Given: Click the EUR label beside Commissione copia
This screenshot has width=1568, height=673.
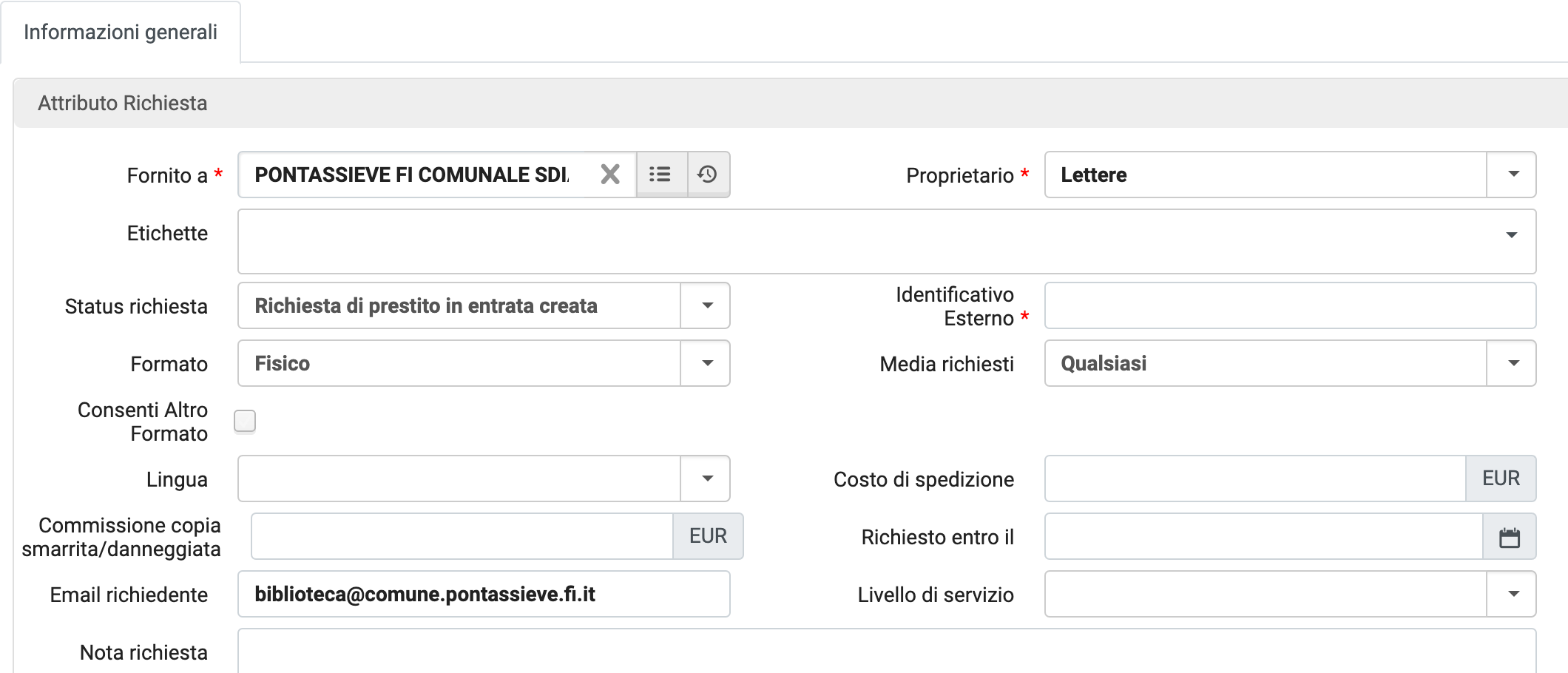Looking at the screenshot, I should pos(708,536).
